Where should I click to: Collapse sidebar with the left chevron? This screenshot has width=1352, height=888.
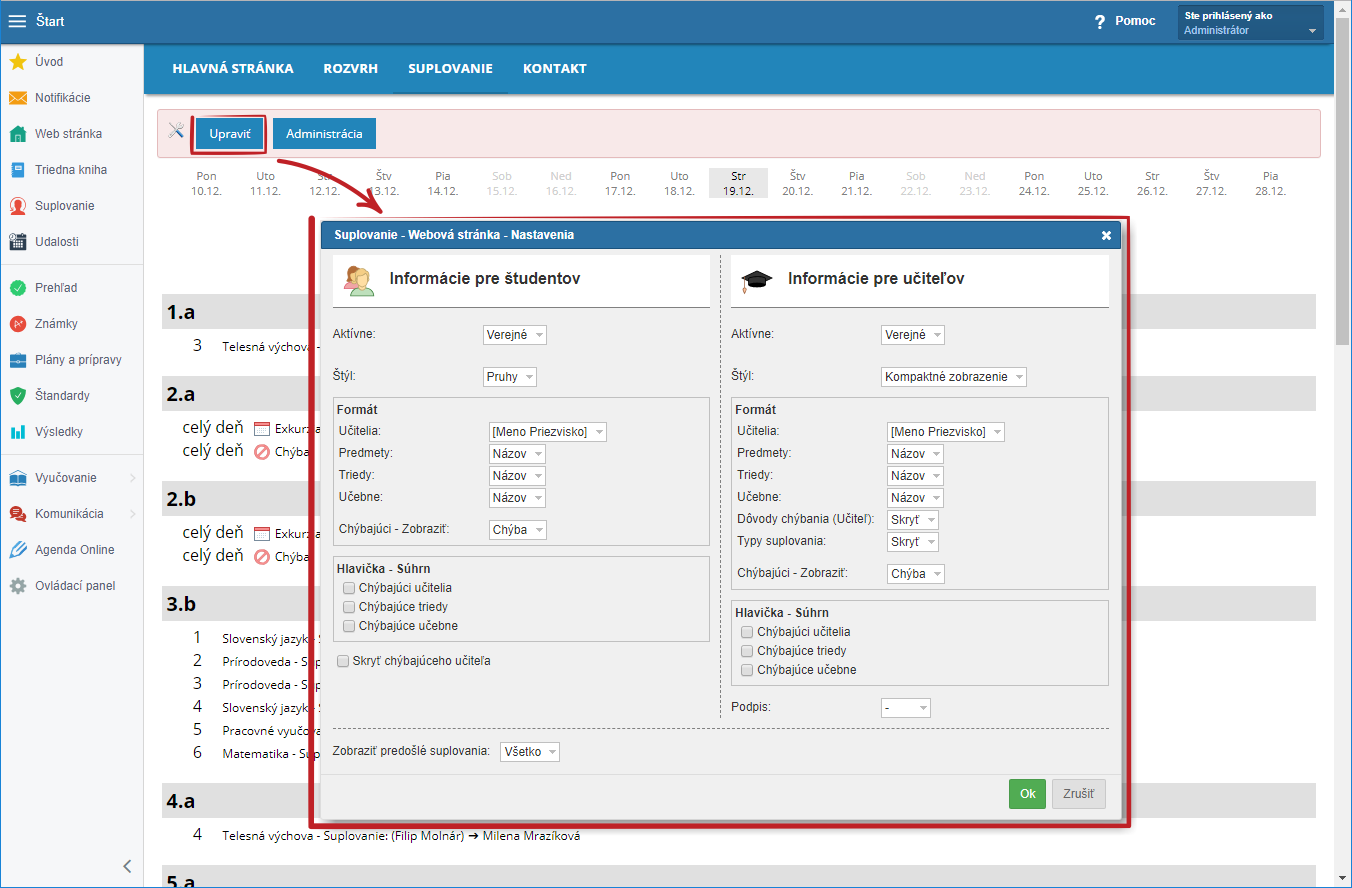click(x=127, y=866)
